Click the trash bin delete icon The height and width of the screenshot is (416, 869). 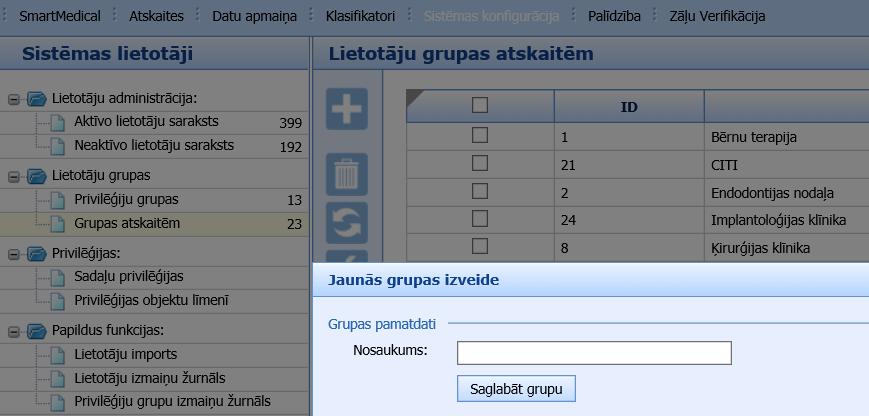coord(347,174)
